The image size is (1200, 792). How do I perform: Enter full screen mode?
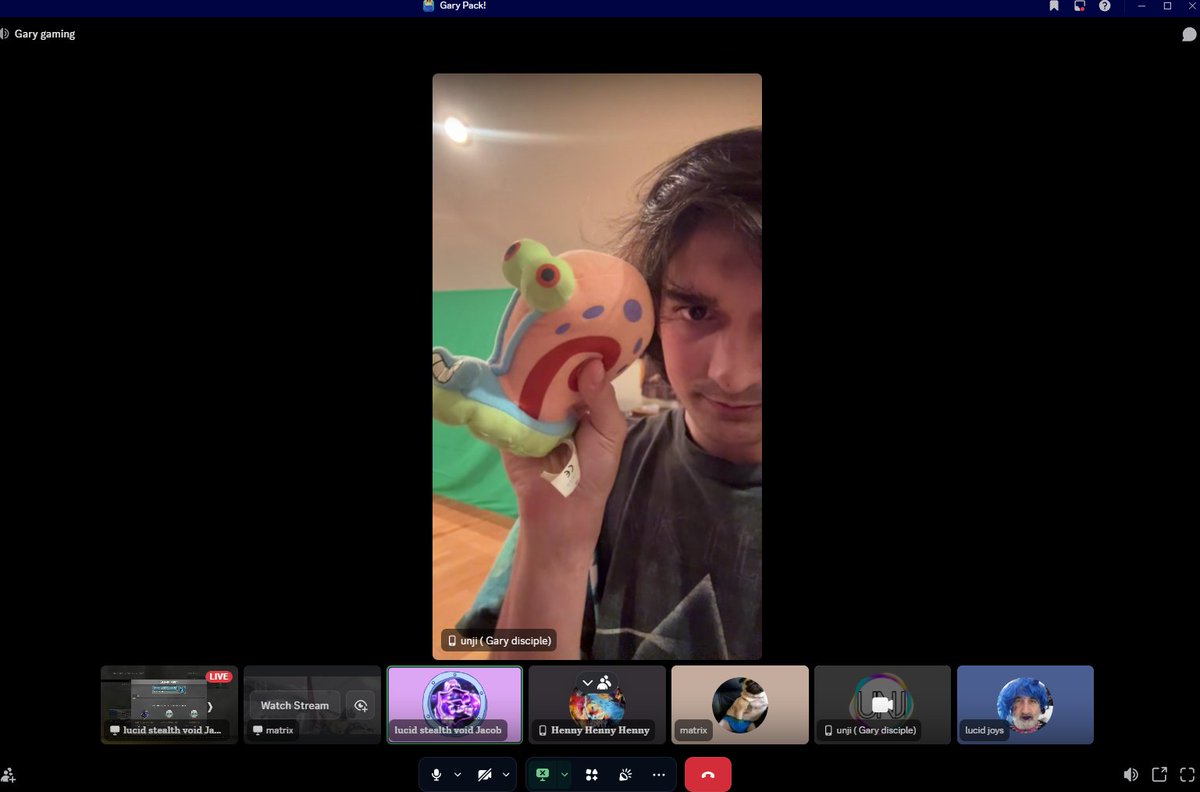click(x=1187, y=774)
